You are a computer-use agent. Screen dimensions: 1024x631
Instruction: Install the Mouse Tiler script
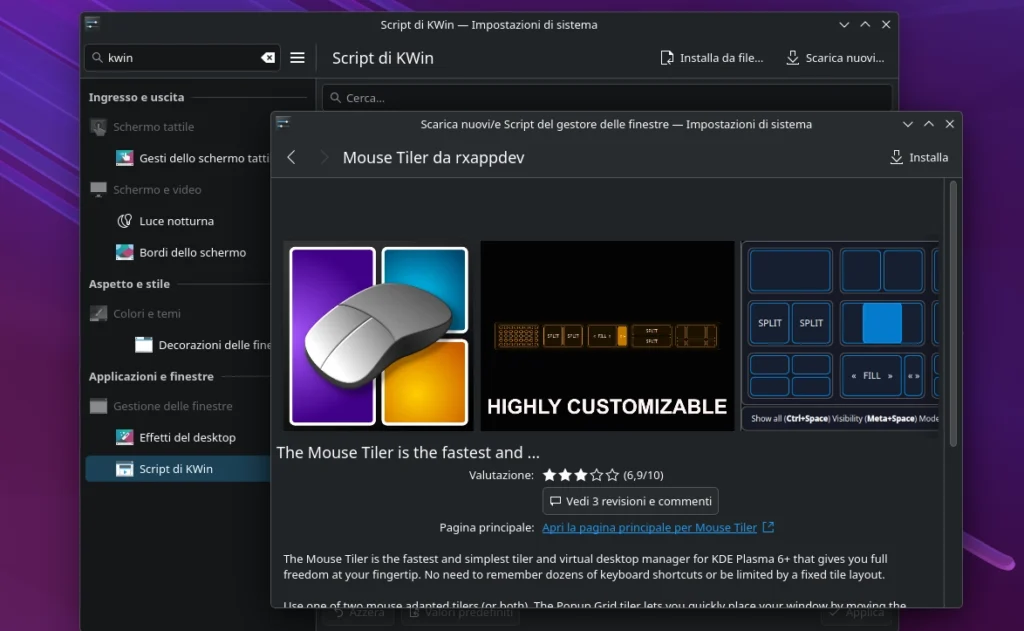click(x=918, y=157)
